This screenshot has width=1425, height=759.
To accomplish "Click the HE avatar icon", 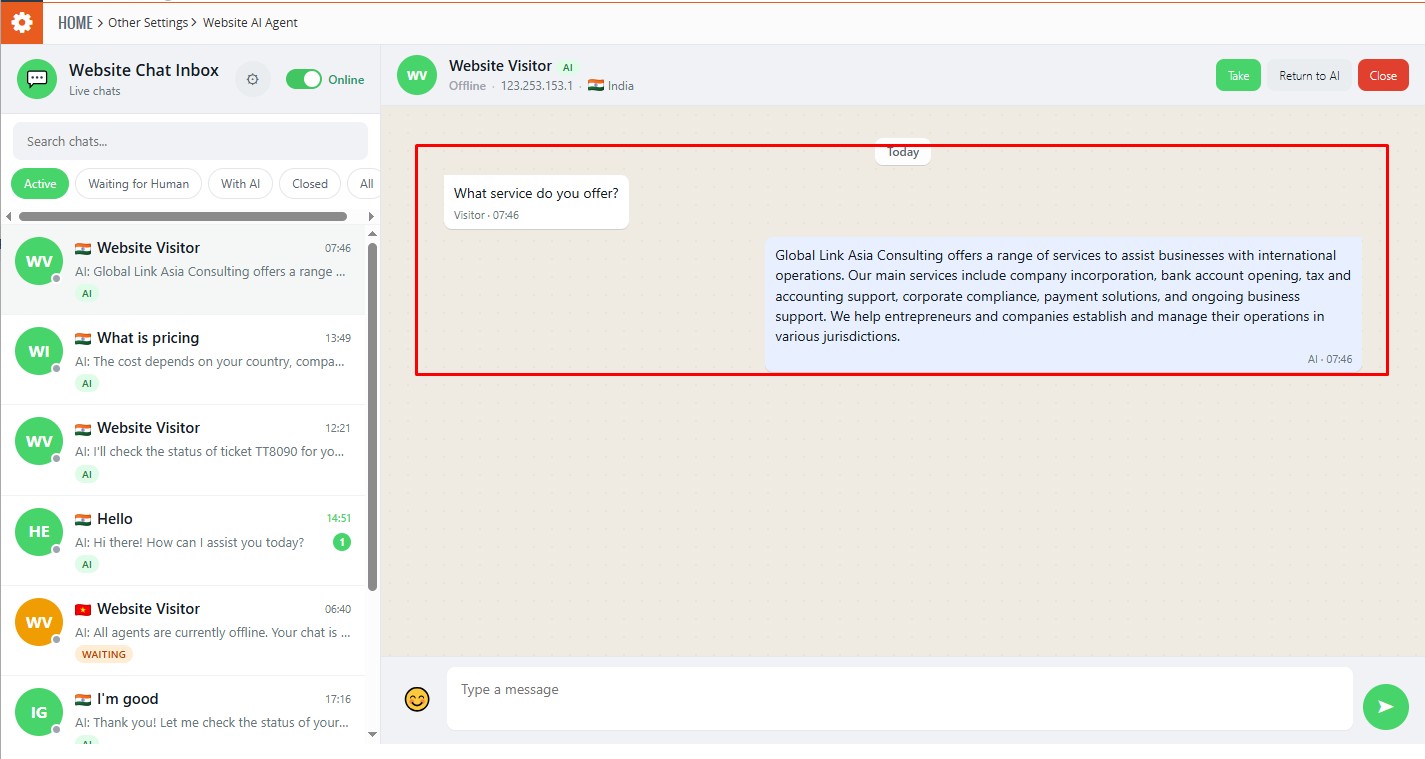I will pyautogui.click(x=39, y=532).
